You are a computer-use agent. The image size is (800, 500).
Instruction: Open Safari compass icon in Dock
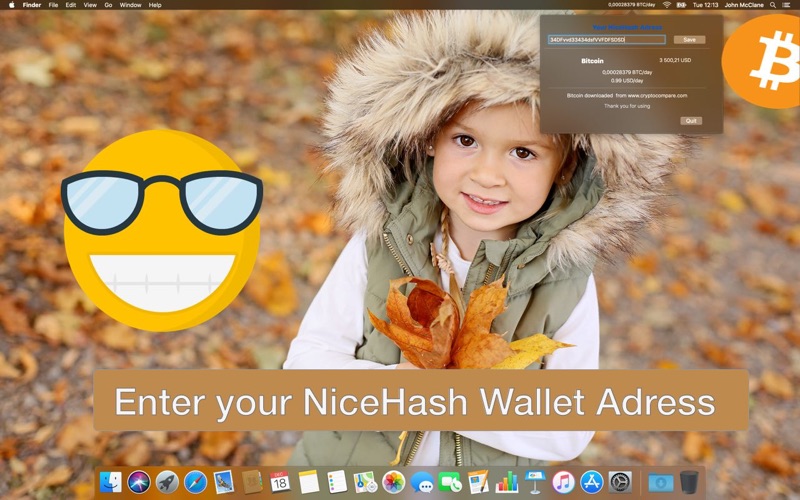(x=195, y=482)
